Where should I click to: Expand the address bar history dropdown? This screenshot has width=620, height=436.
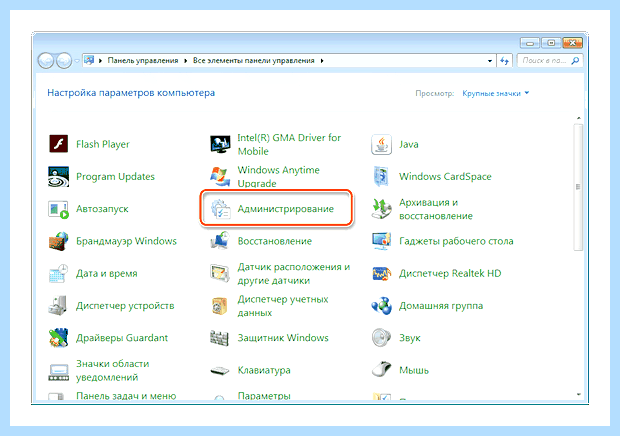[x=490, y=61]
